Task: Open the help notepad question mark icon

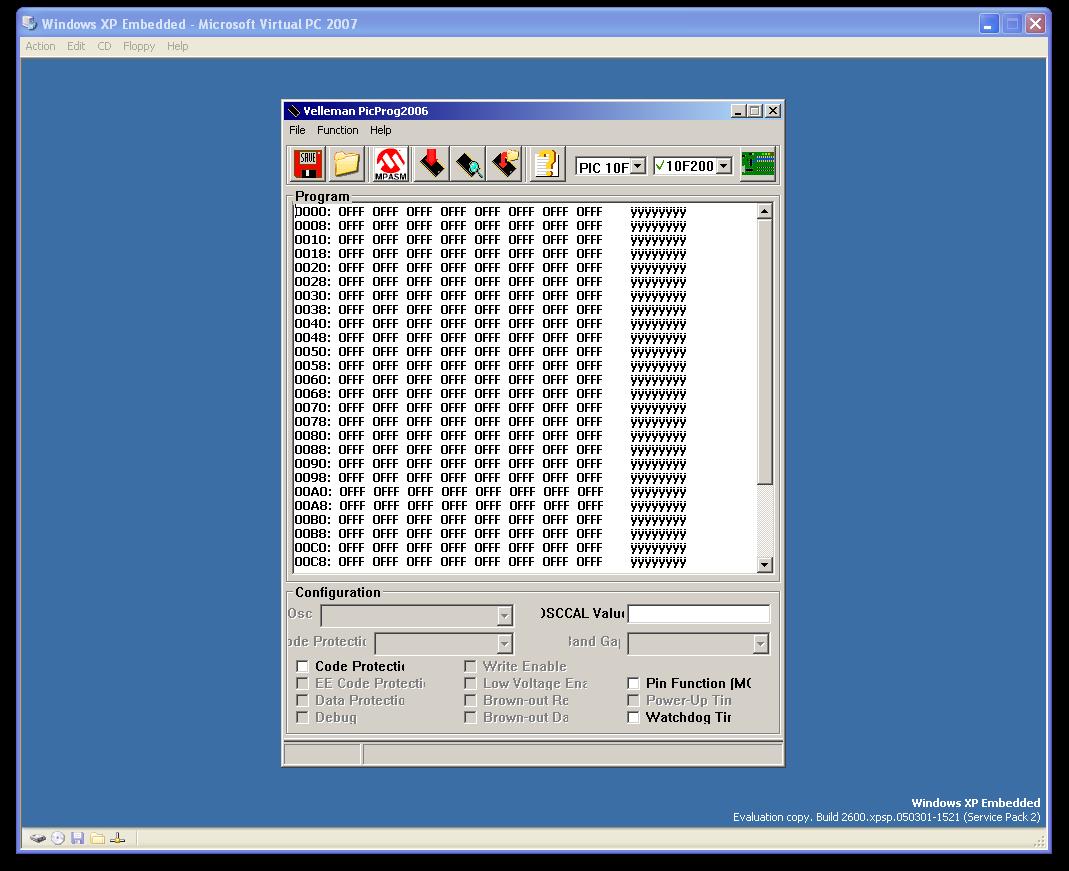Action: 547,164
